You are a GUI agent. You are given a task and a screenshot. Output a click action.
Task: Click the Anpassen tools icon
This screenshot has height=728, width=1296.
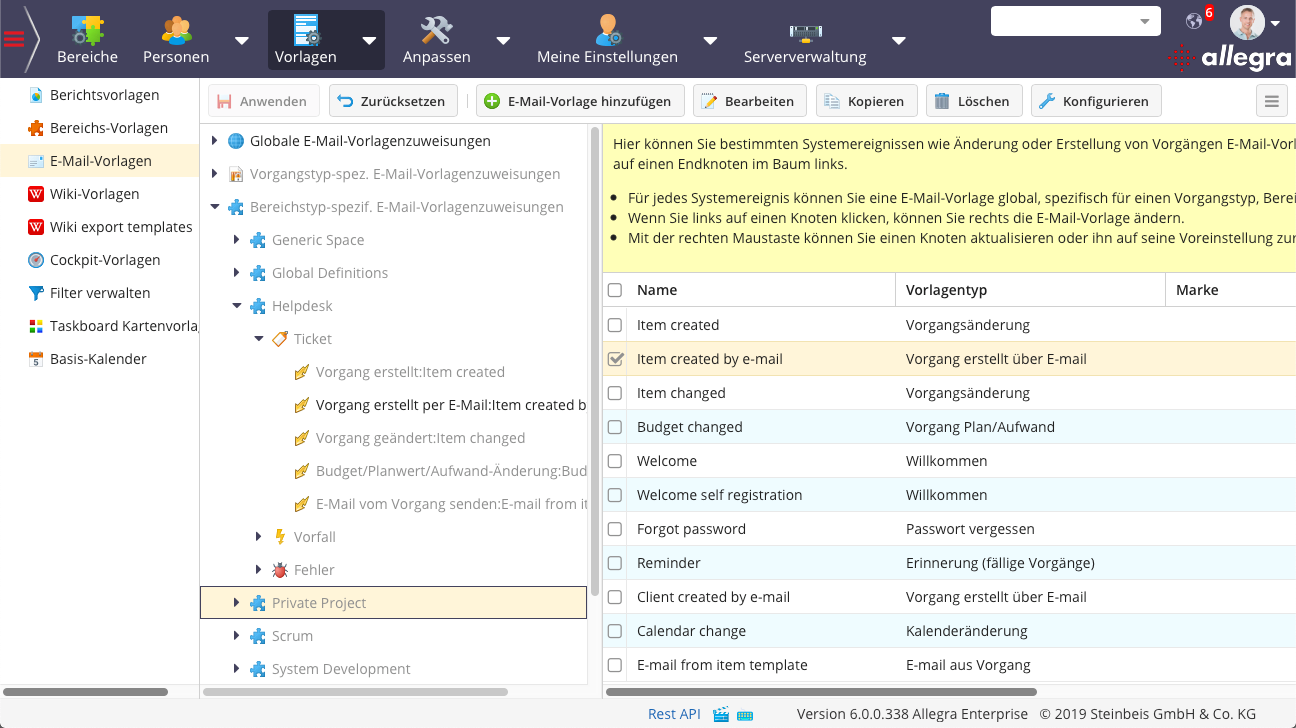[436, 30]
